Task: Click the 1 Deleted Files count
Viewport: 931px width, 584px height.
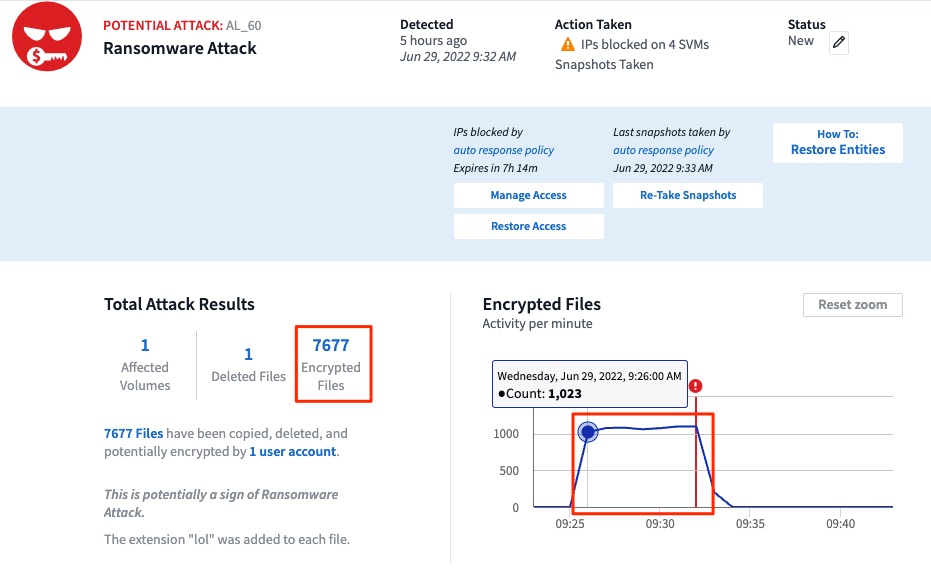Action: 248,354
